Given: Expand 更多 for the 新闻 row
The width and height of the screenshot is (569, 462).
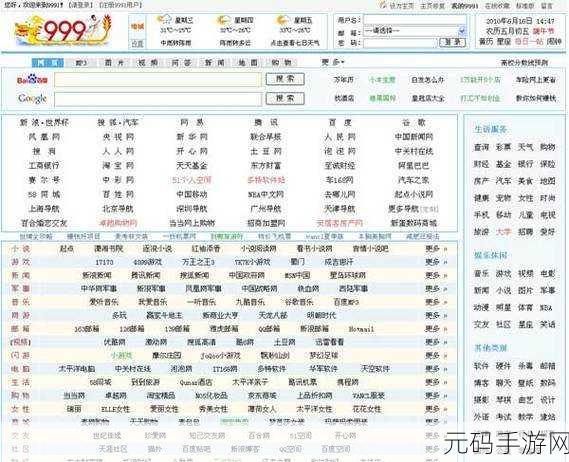Looking at the screenshot, I should click(436, 275).
